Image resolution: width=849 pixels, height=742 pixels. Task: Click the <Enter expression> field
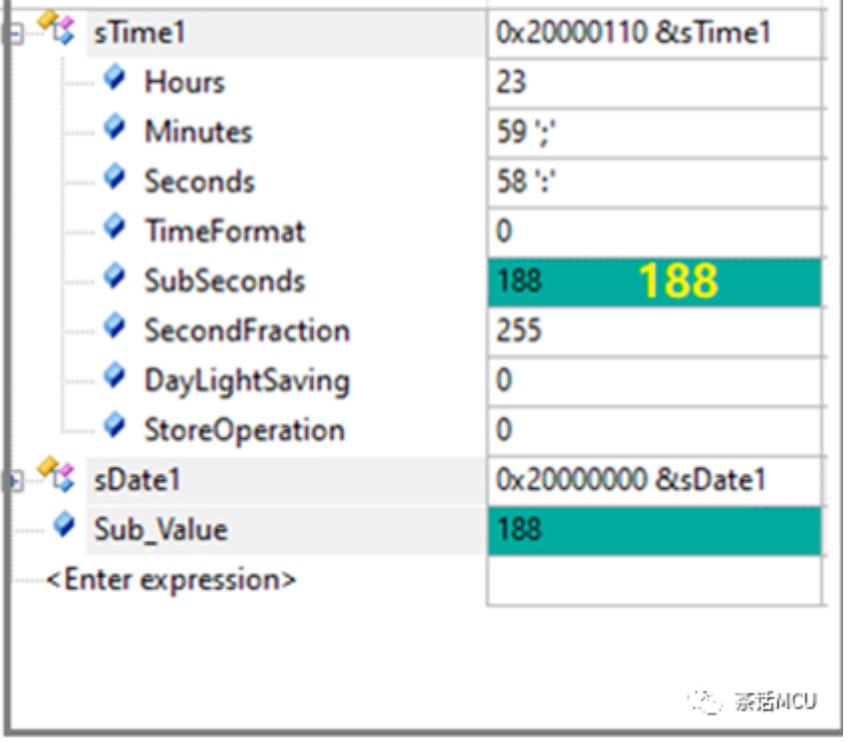pos(171,580)
